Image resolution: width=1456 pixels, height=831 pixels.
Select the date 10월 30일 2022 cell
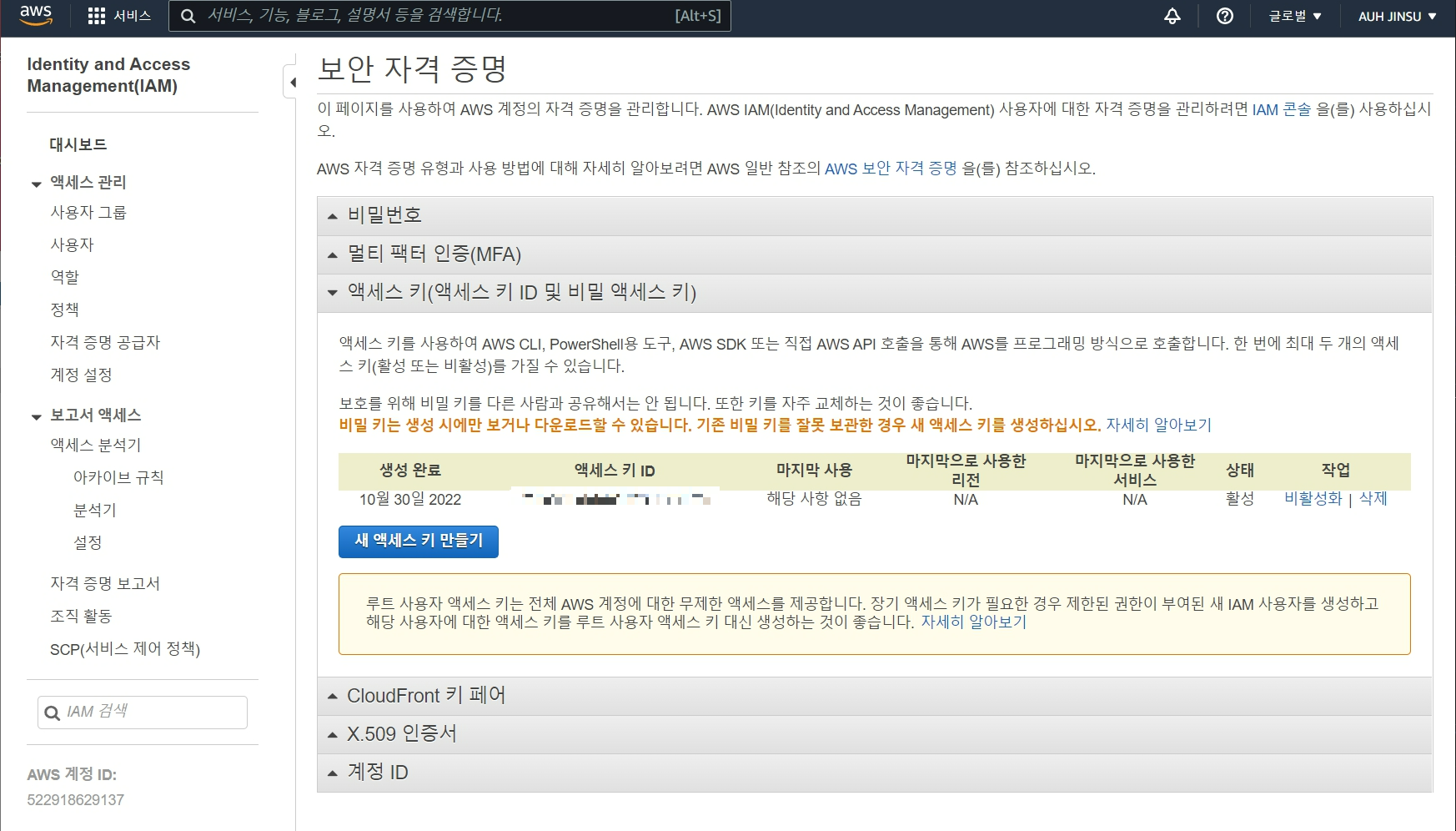point(410,499)
